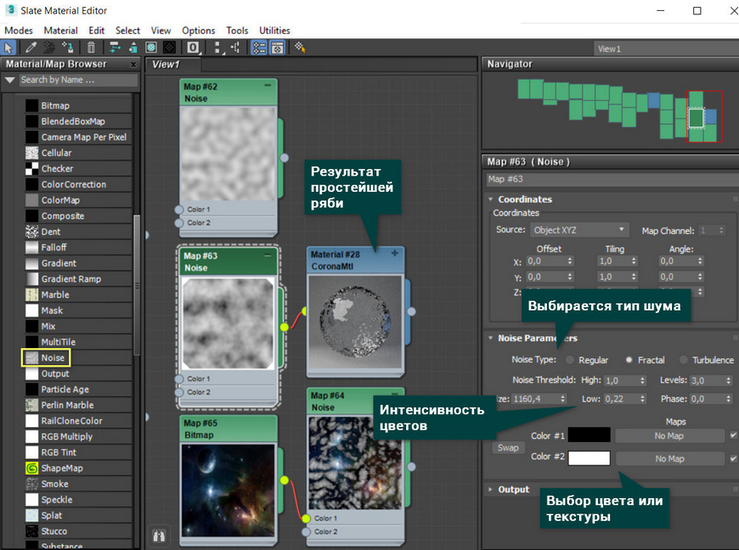Close the Material/Map Browser panel
The image size is (739, 550).
[x=132, y=64]
